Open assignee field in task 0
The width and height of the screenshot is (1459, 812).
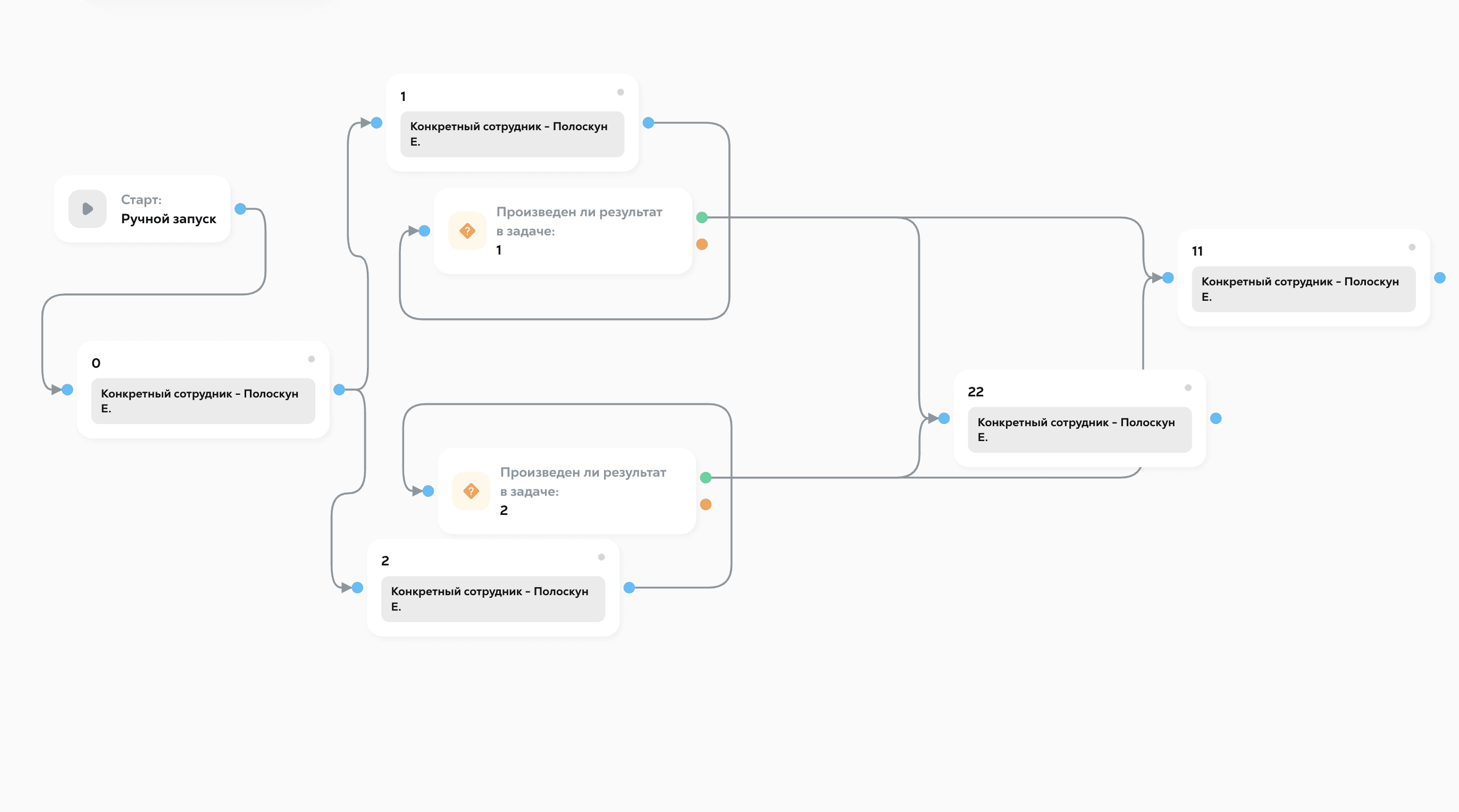click(203, 401)
